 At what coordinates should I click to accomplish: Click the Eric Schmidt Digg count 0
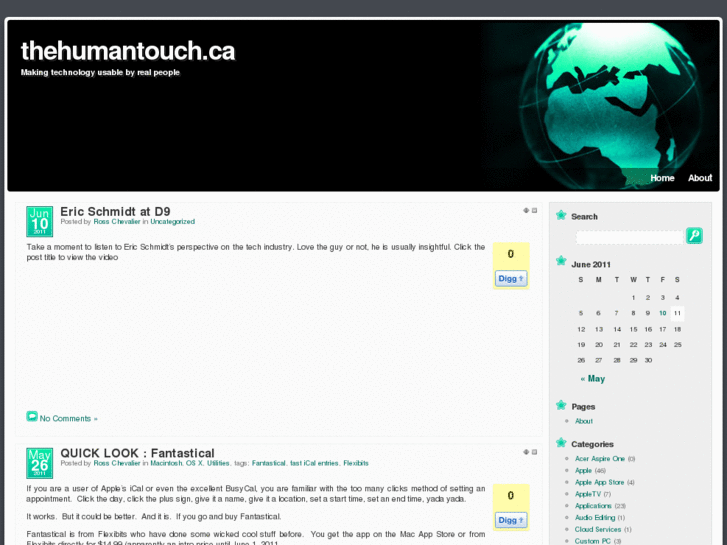tap(511, 254)
